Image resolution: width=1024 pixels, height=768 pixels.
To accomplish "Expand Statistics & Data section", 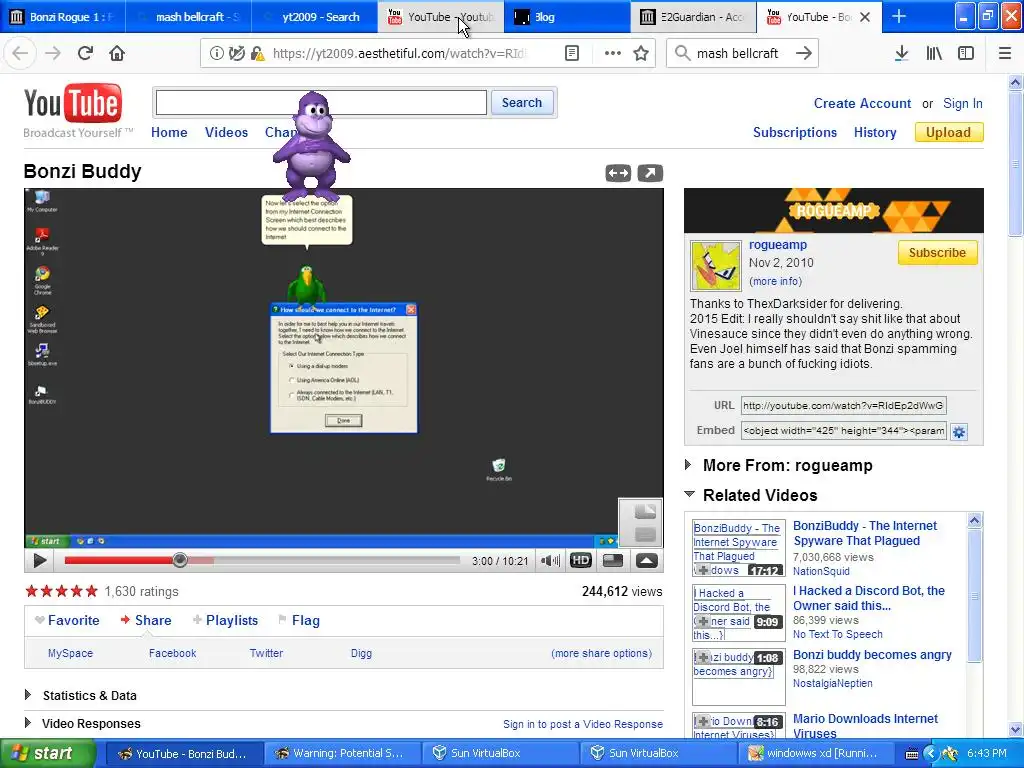I will tap(28, 695).
